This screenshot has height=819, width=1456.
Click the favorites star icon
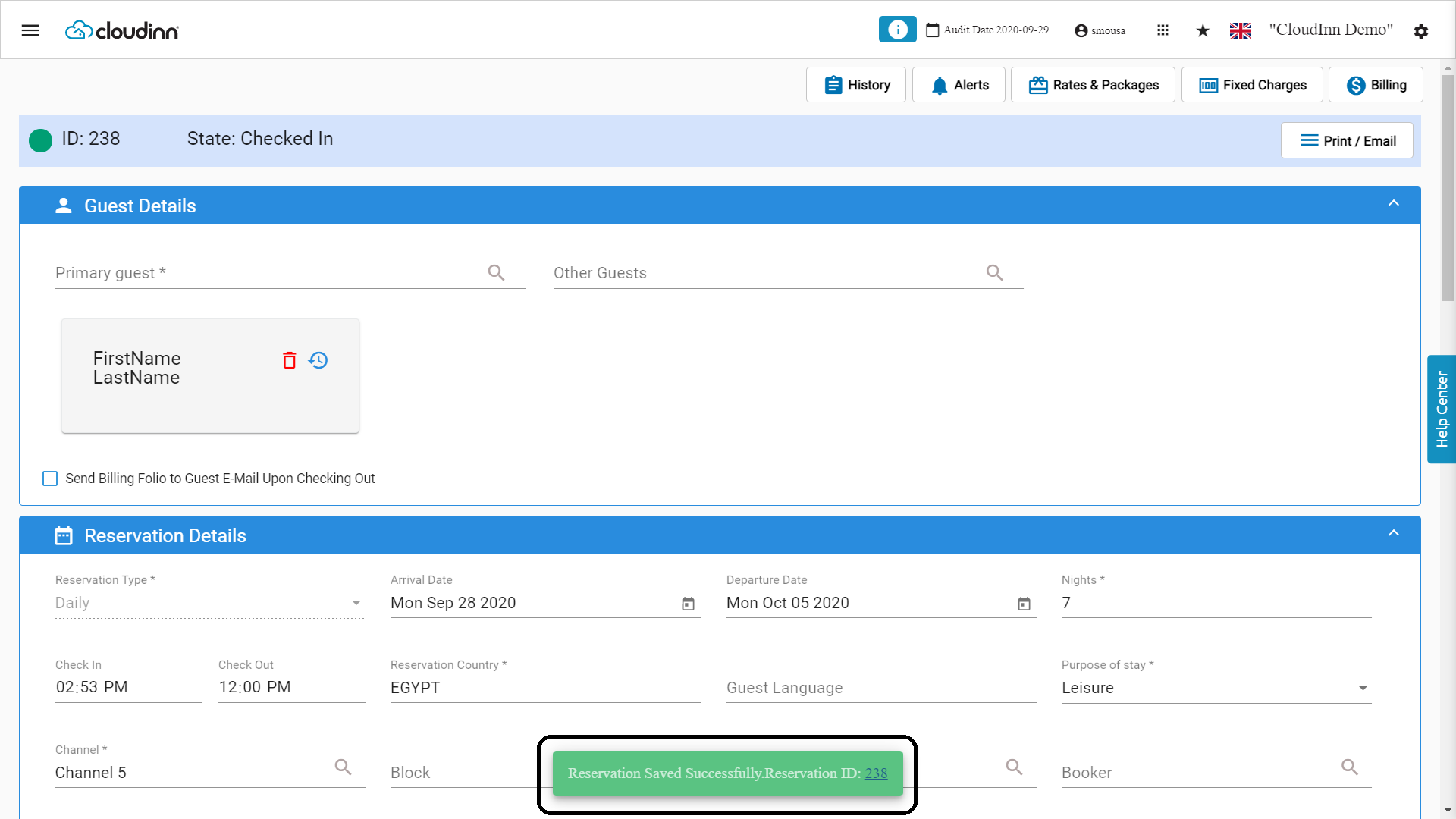[1203, 30]
